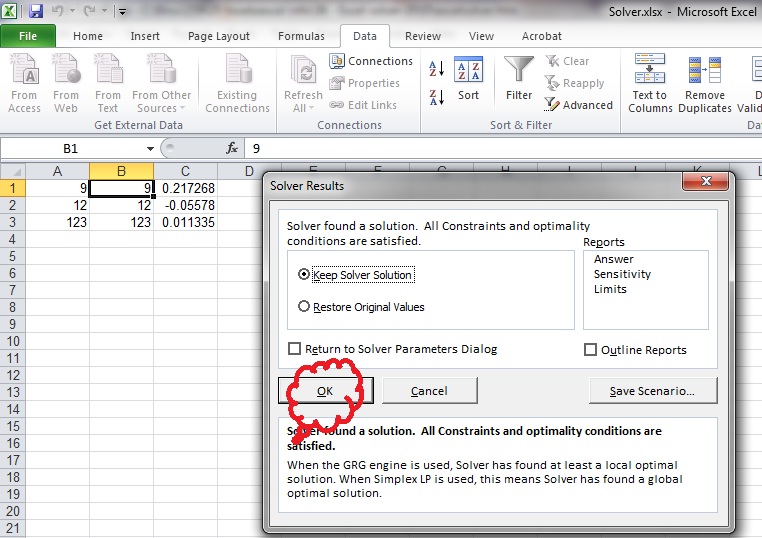Check Return to Solver Parameters Dialog

pos(294,349)
